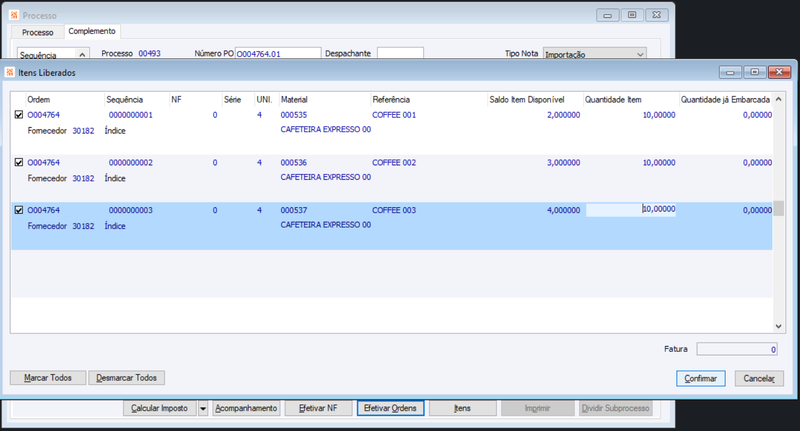This screenshot has height=431, width=800.
Task: Click the vertical scrollbar thumb of grid
Action: point(779,209)
